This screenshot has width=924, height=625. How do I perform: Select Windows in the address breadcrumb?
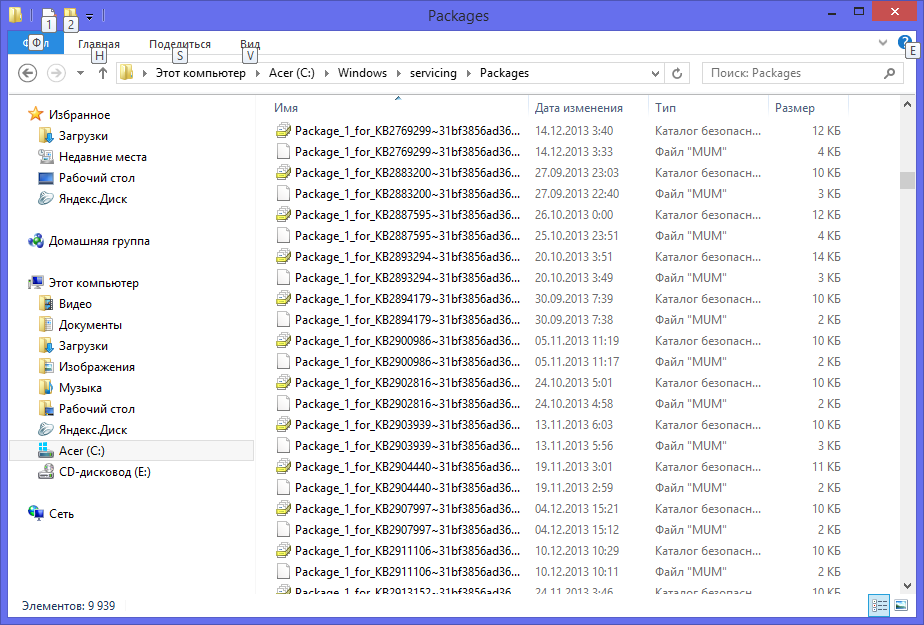[362, 73]
